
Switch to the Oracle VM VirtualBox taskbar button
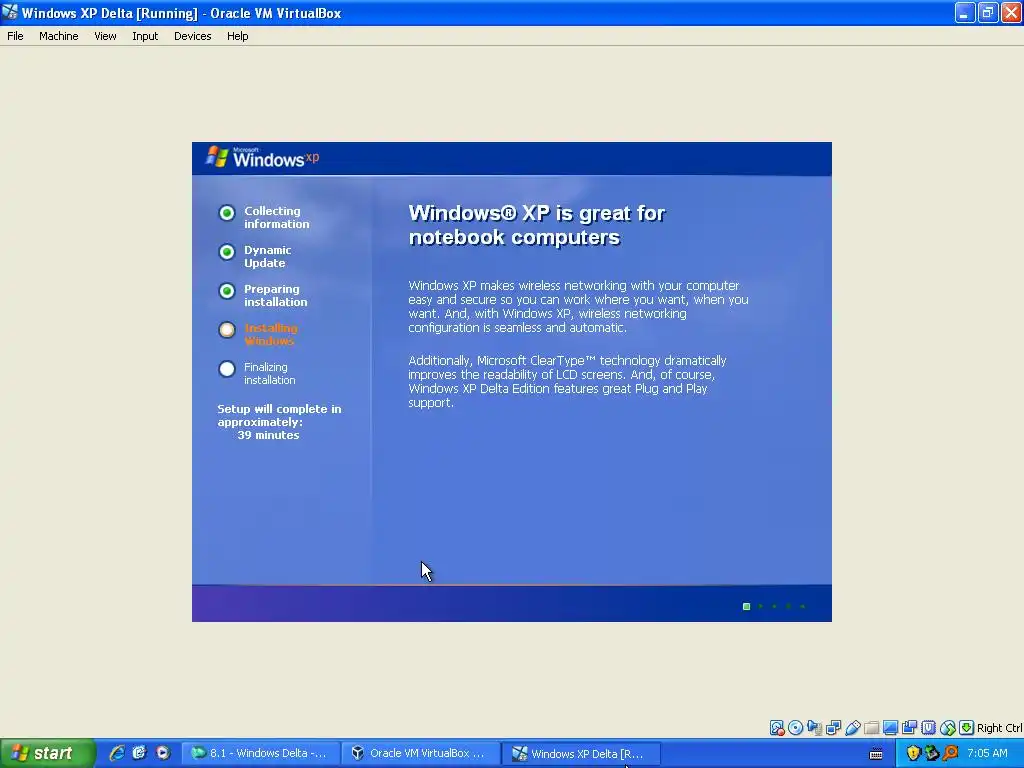pyautogui.click(x=421, y=753)
